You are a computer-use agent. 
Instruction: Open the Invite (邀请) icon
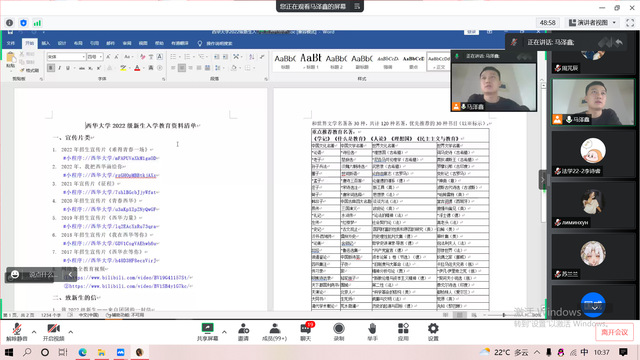click(x=244, y=332)
